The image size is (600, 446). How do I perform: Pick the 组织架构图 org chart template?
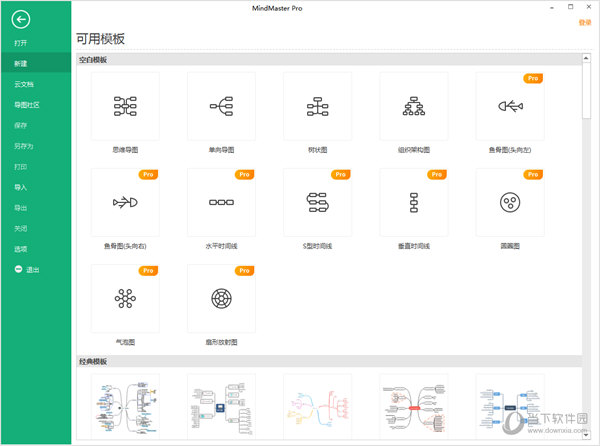coord(413,106)
